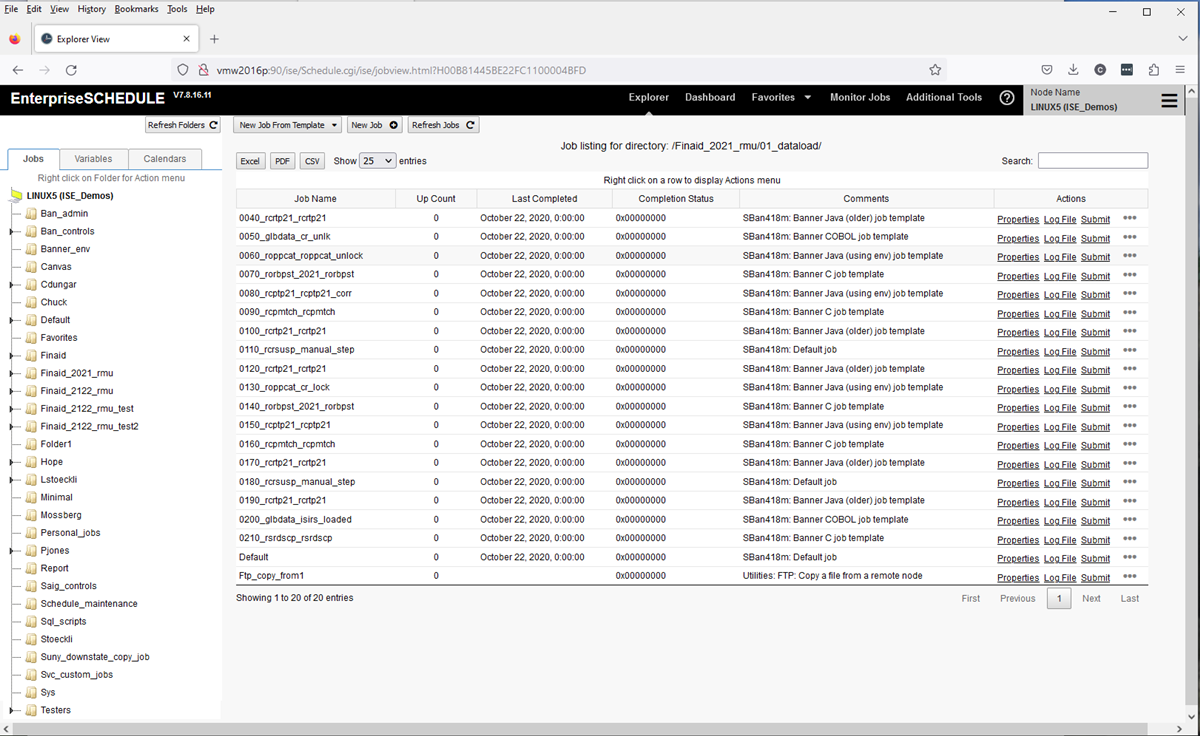1200x736 pixels.
Task: Open the Show entries count dropdown
Action: (377, 161)
